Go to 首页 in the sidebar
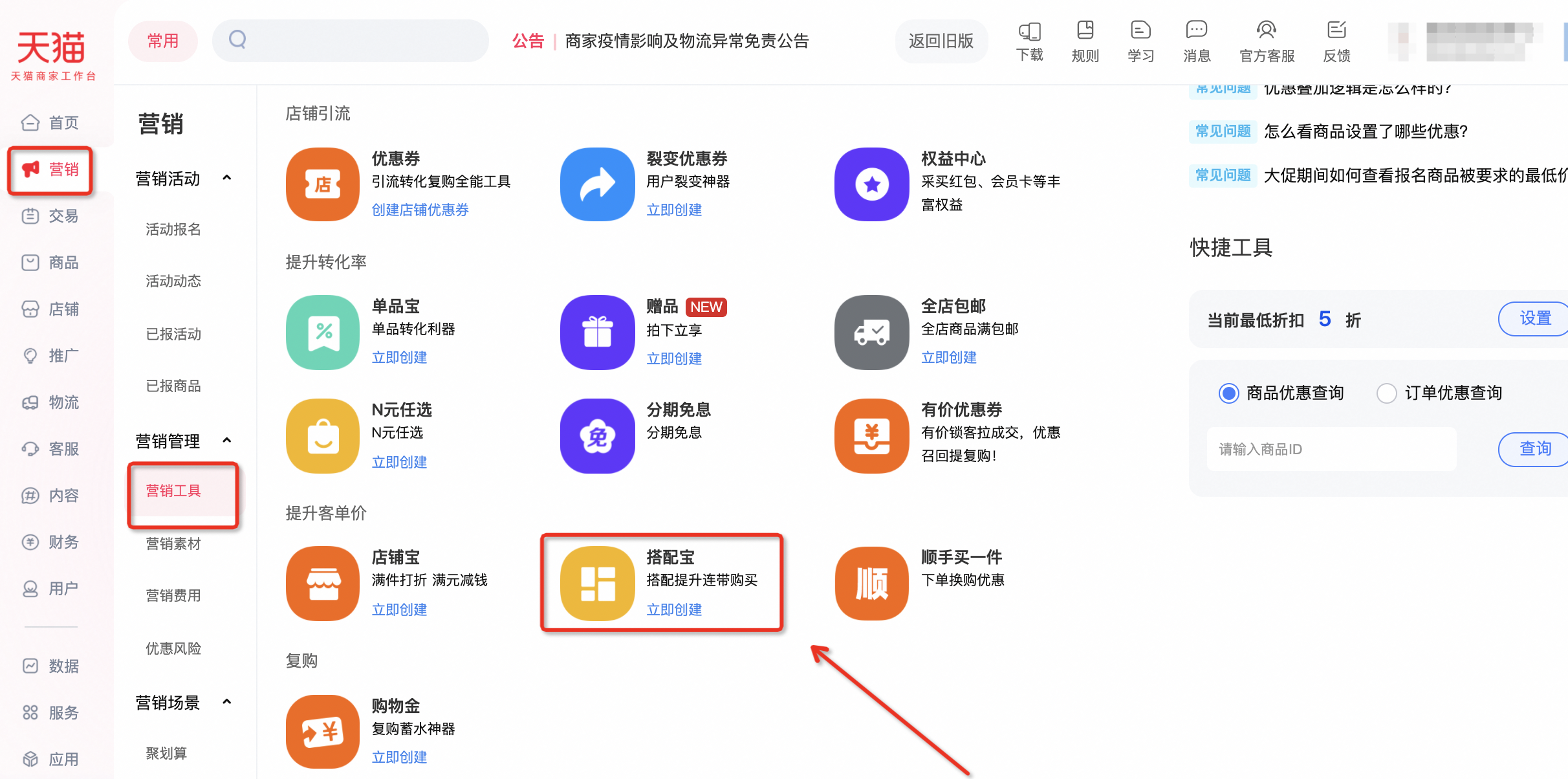Viewport: 1568px width, 779px height. tap(50, 122)
